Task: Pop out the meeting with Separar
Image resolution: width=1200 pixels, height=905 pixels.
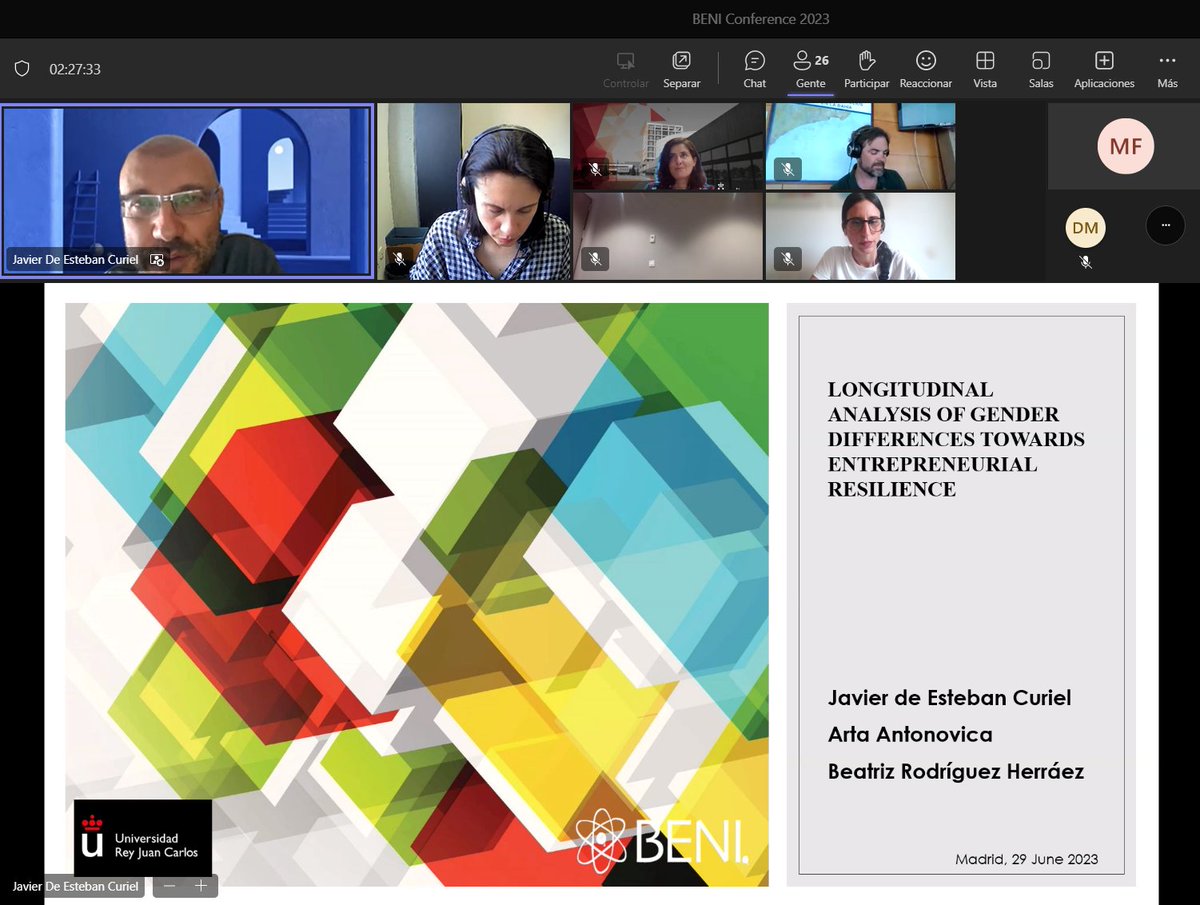Action: (x=681, y=68)
